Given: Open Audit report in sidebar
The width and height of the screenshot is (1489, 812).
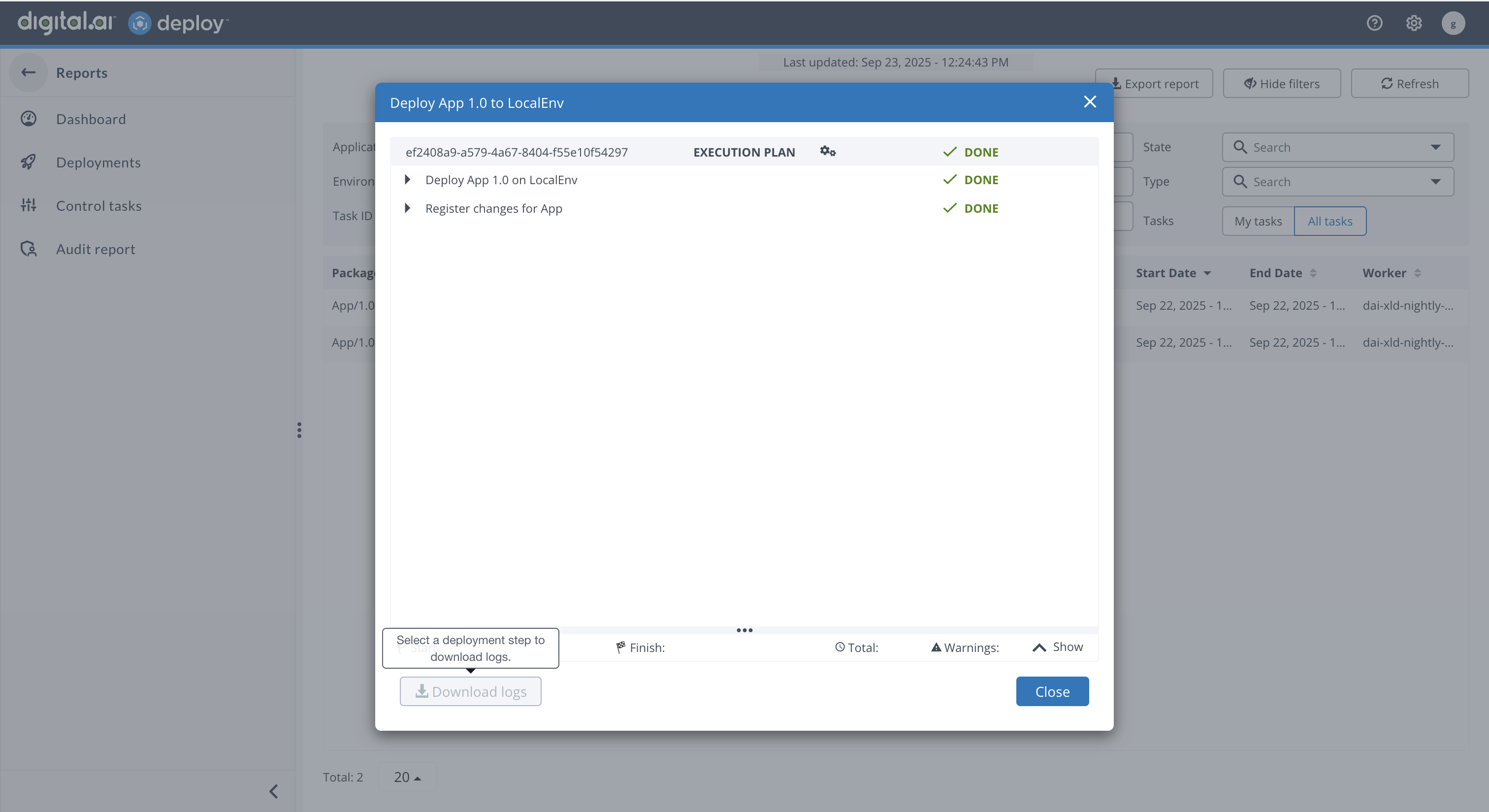Looking at the screenshot, I should [96, 249].
